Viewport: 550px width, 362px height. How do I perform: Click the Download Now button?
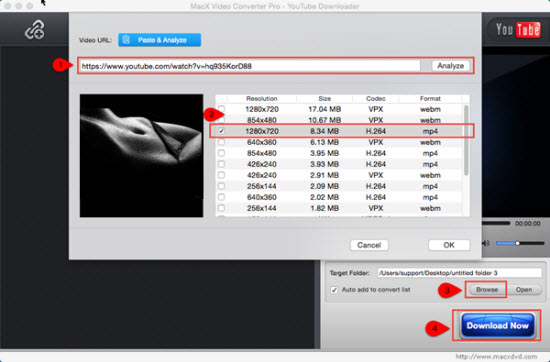pos(497,326)
